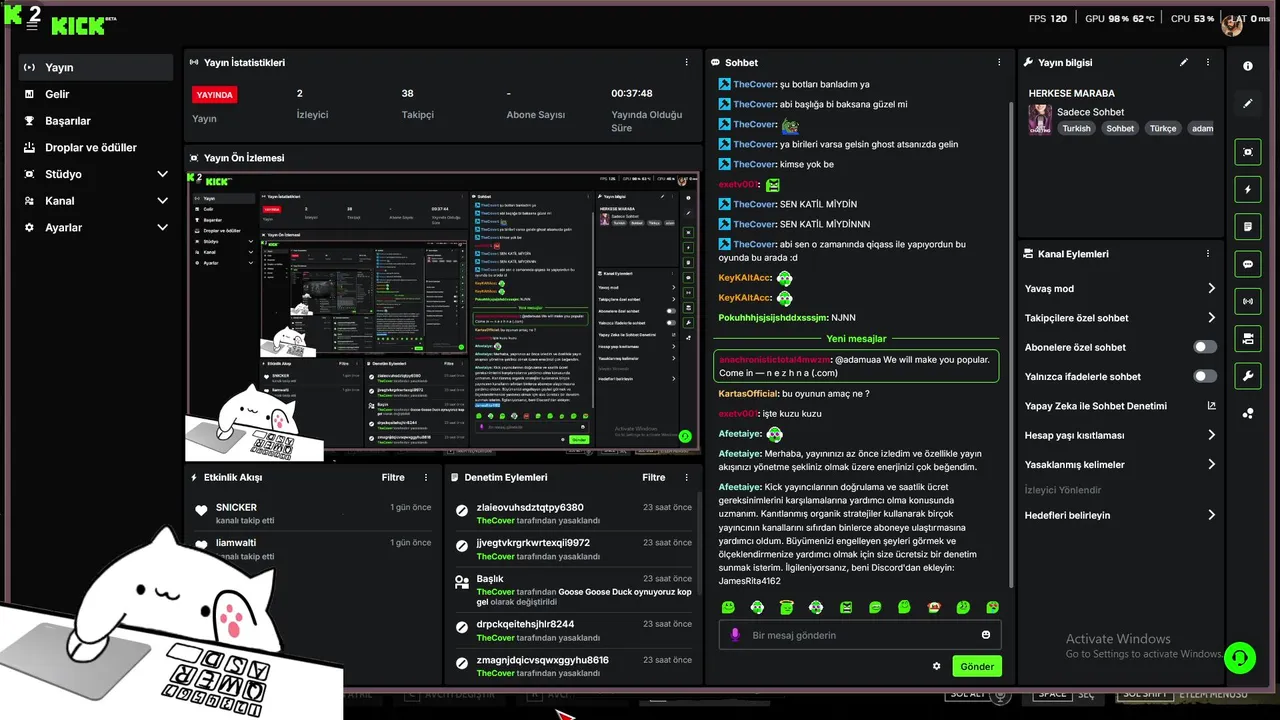Click the lightning bolt icon in right rail

[1248, 189]
